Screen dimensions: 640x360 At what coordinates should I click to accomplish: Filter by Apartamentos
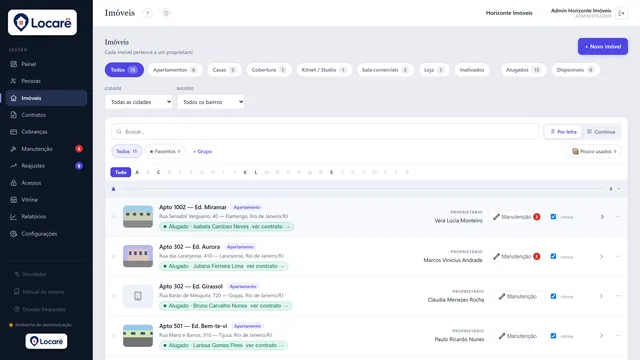tap(175, 70)
